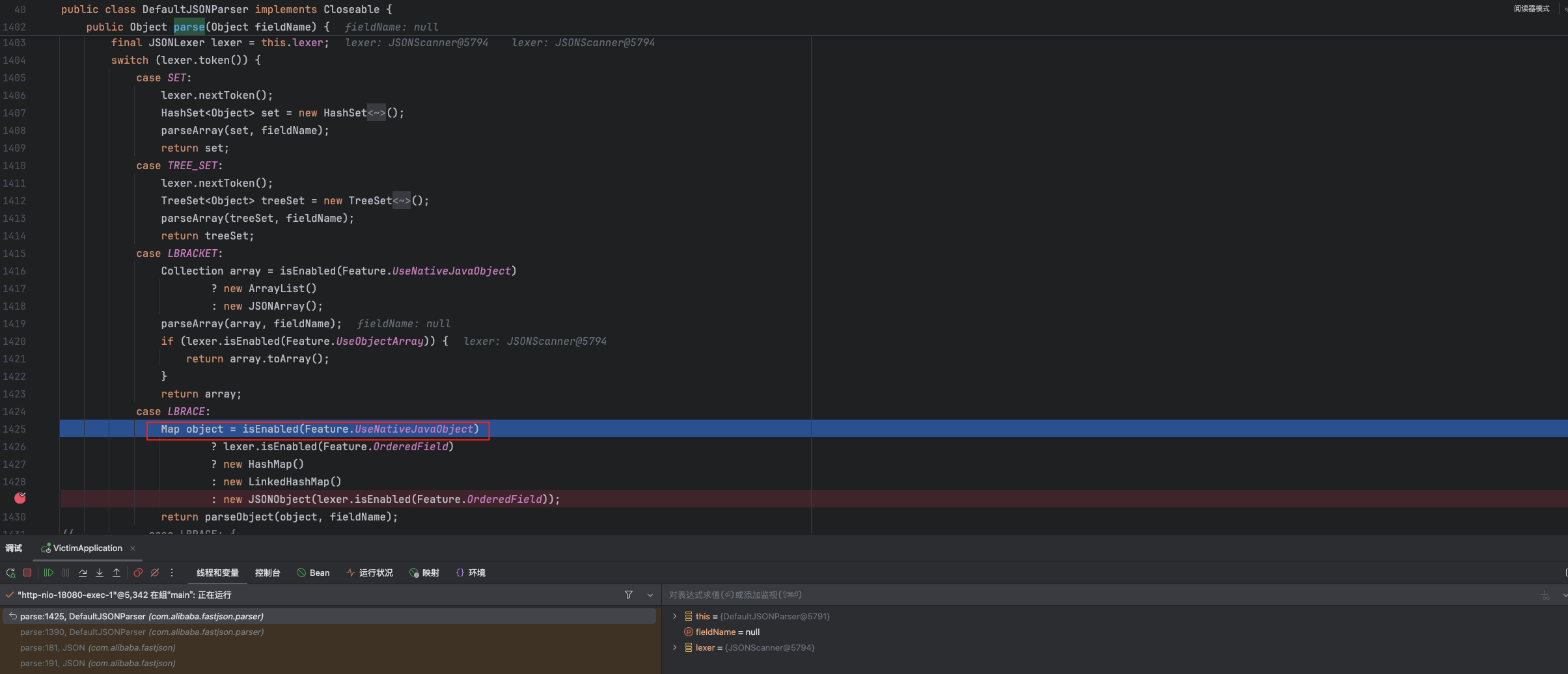Image resolution: width=1568 pixels, height=674 pixels.
Task: Select frame parse:191, JSON
Action: (x=329, y=663)
